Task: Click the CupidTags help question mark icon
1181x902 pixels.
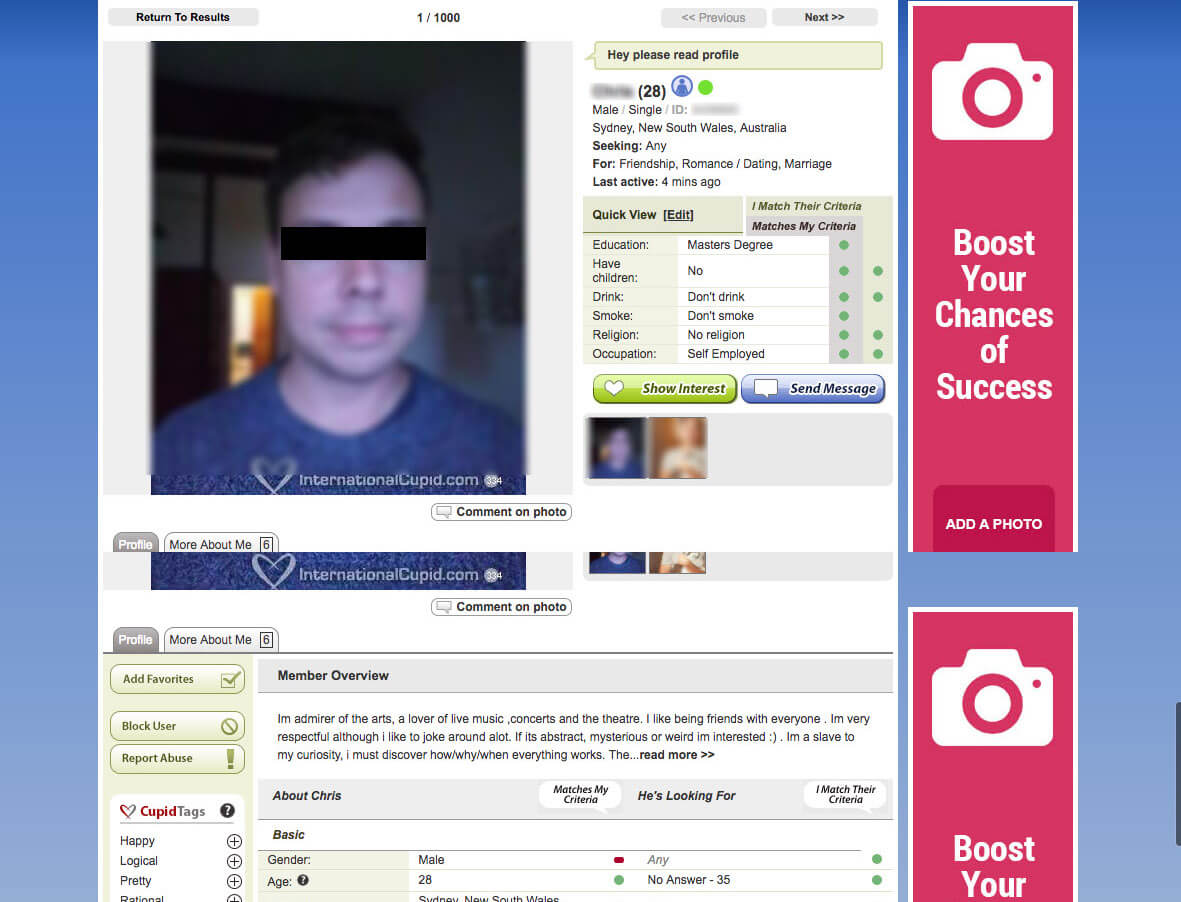Action: click(x=227, y=811)
